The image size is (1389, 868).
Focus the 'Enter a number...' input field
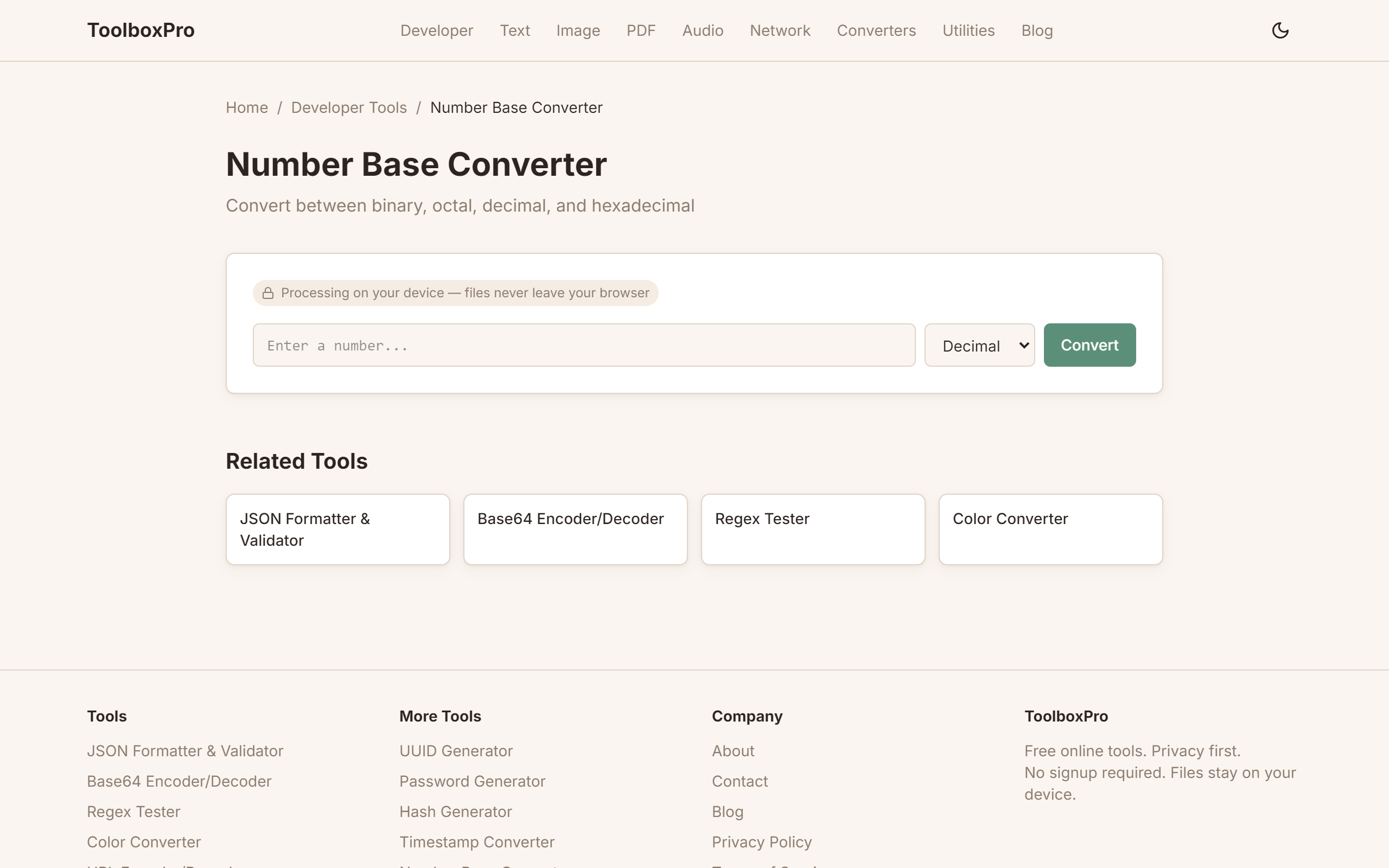(x=584, y=345)
